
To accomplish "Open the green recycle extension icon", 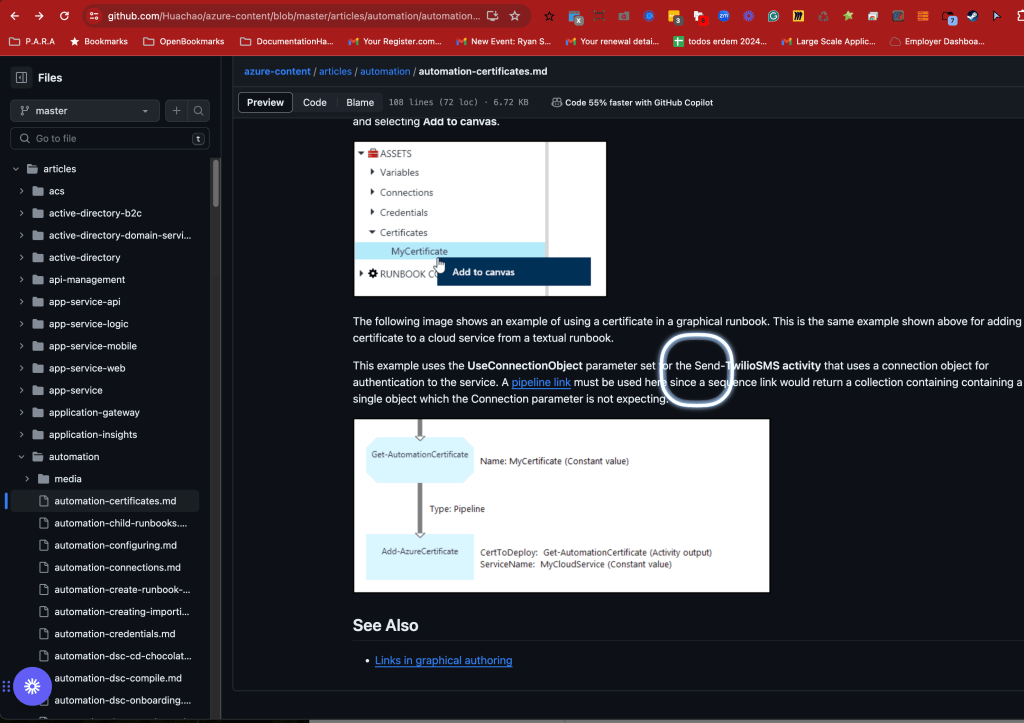I will (x=823, y=16).
